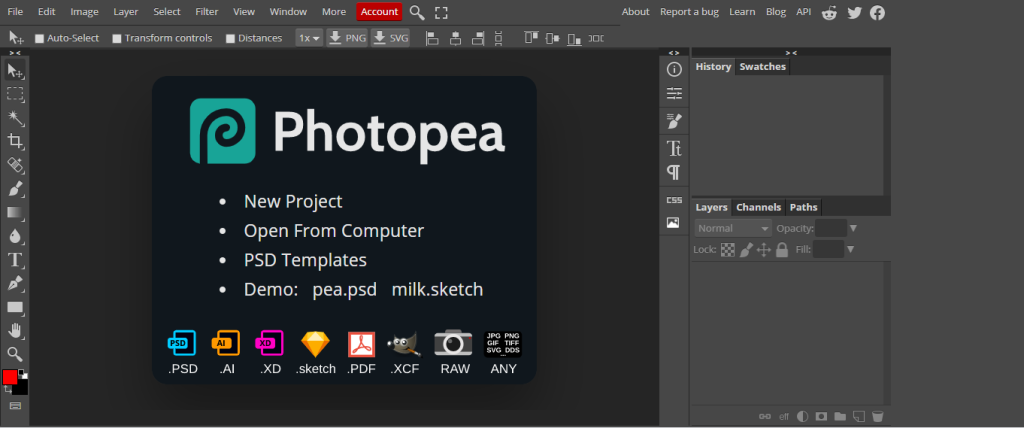This screenshot has height=428, width=1024.
Task: Expand the 1x export scale dropdown
Action: [309, 38]
